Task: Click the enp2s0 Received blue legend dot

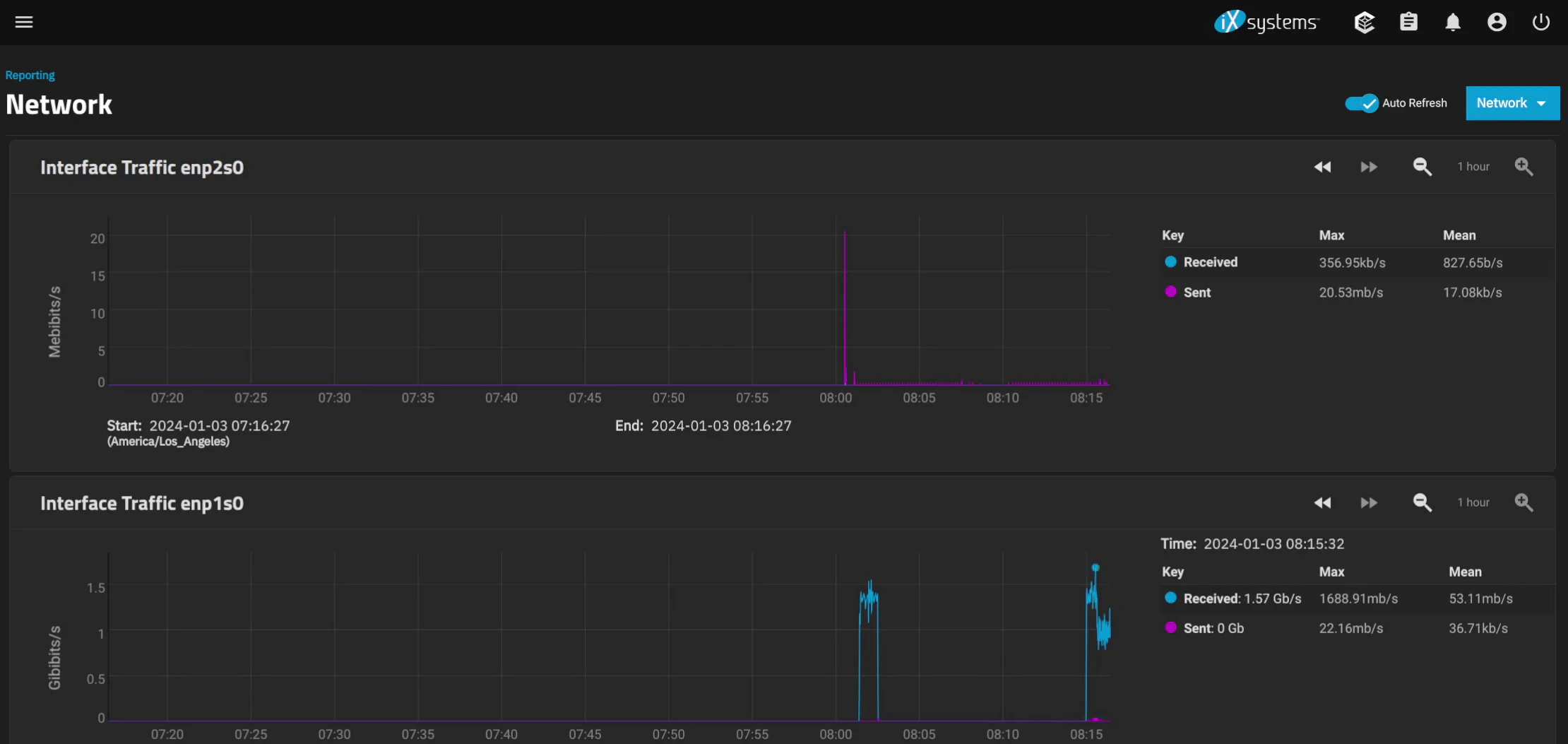Action: [x=1170, y=261]
